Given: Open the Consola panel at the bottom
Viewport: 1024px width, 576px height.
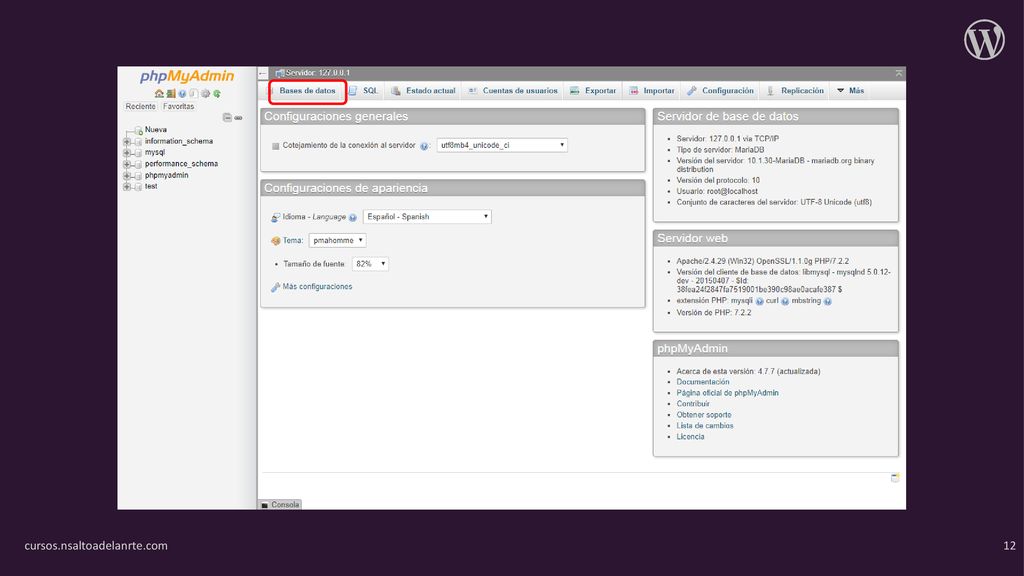Looking at the screenshot, I should 280,505.
